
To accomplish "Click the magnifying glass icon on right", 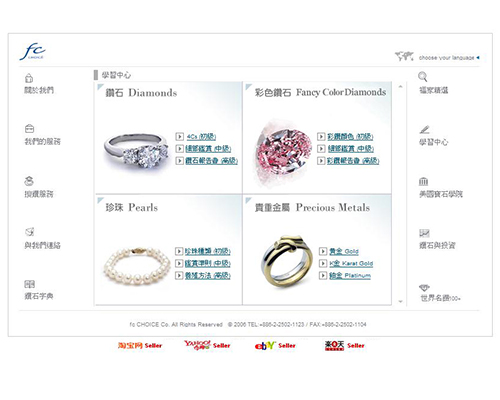I will (423, 77).
